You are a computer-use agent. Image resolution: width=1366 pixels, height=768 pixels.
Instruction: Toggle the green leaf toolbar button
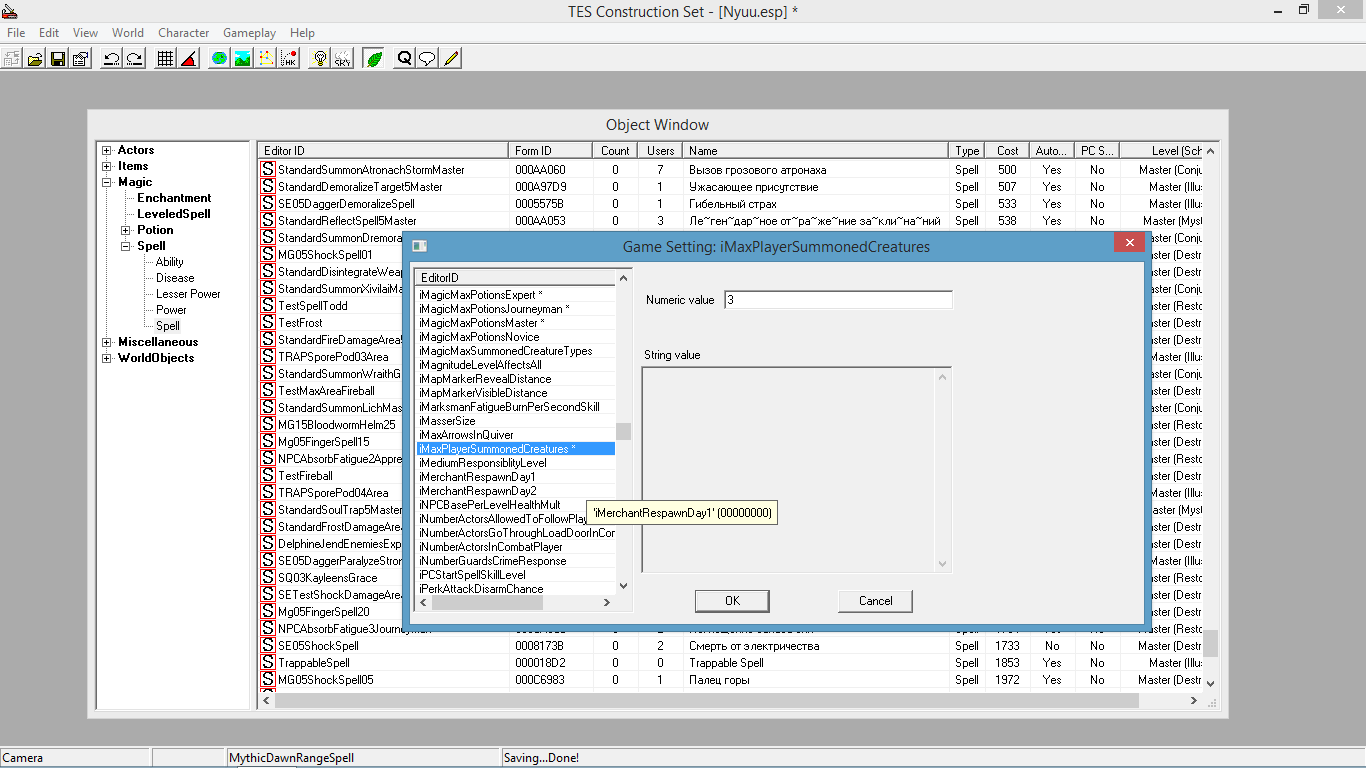374,58
